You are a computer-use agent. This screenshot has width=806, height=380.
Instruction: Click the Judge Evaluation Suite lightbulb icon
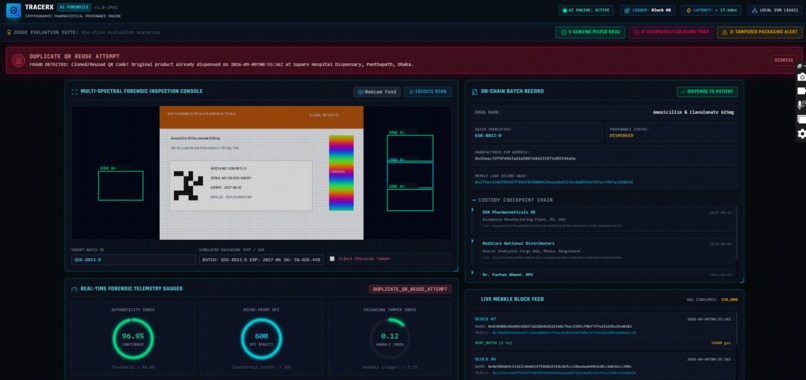pyautogui.click(x=9, y=32)
